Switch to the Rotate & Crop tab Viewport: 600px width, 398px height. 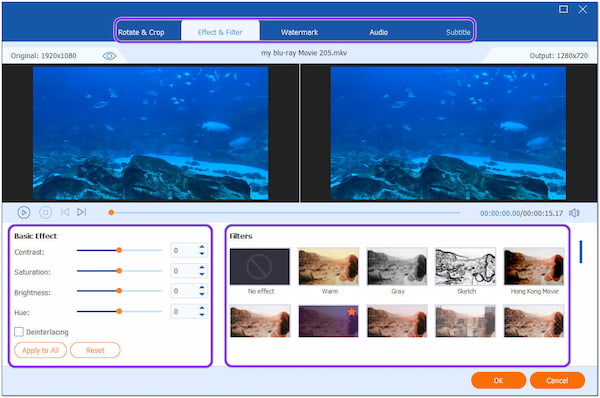(141, 32)
